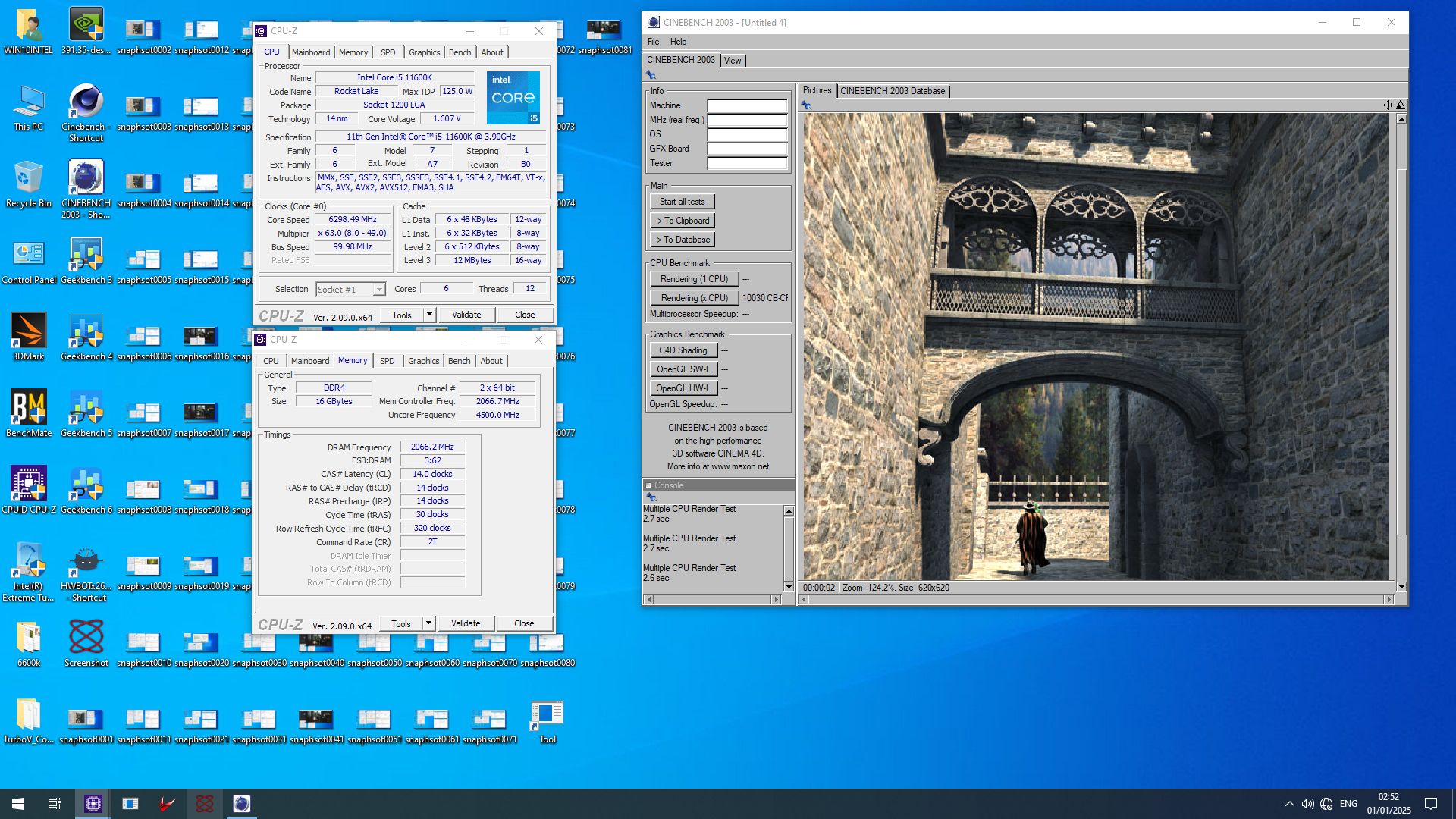Click the picture horizontal scrollbar
The height and width of the screenshot is (819, 1456).
pyautogui.click(x=1098, y=599)
